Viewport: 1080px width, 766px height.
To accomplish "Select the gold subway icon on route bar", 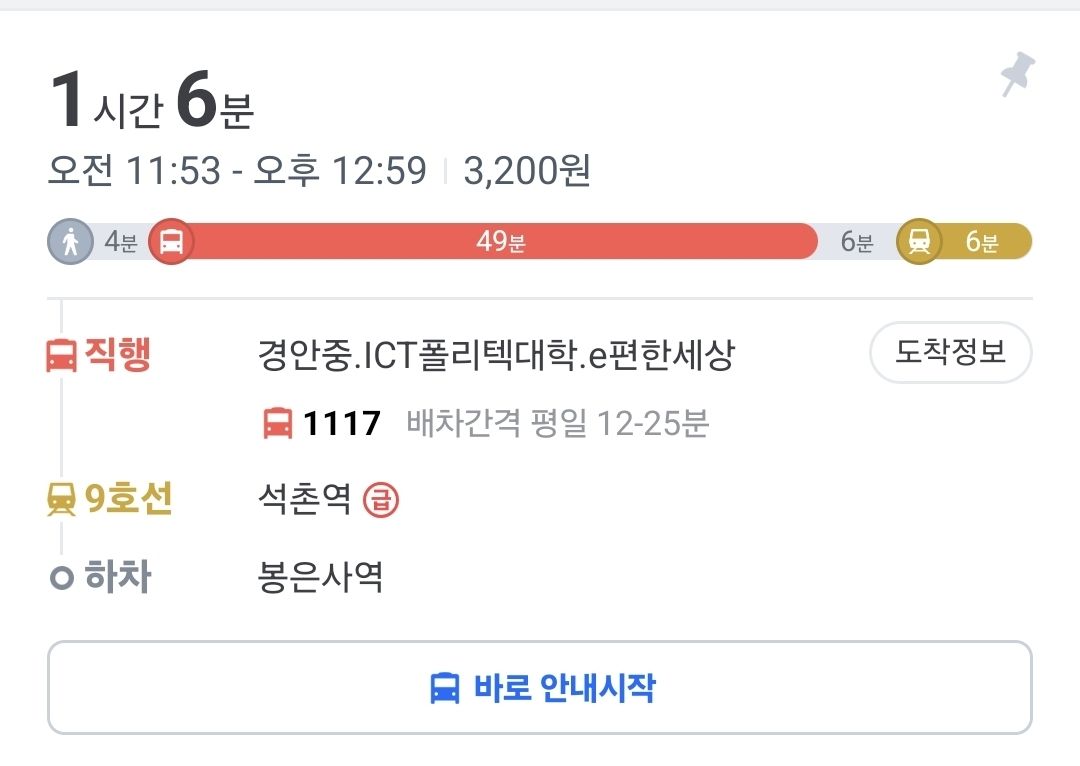I will point(922,240).
